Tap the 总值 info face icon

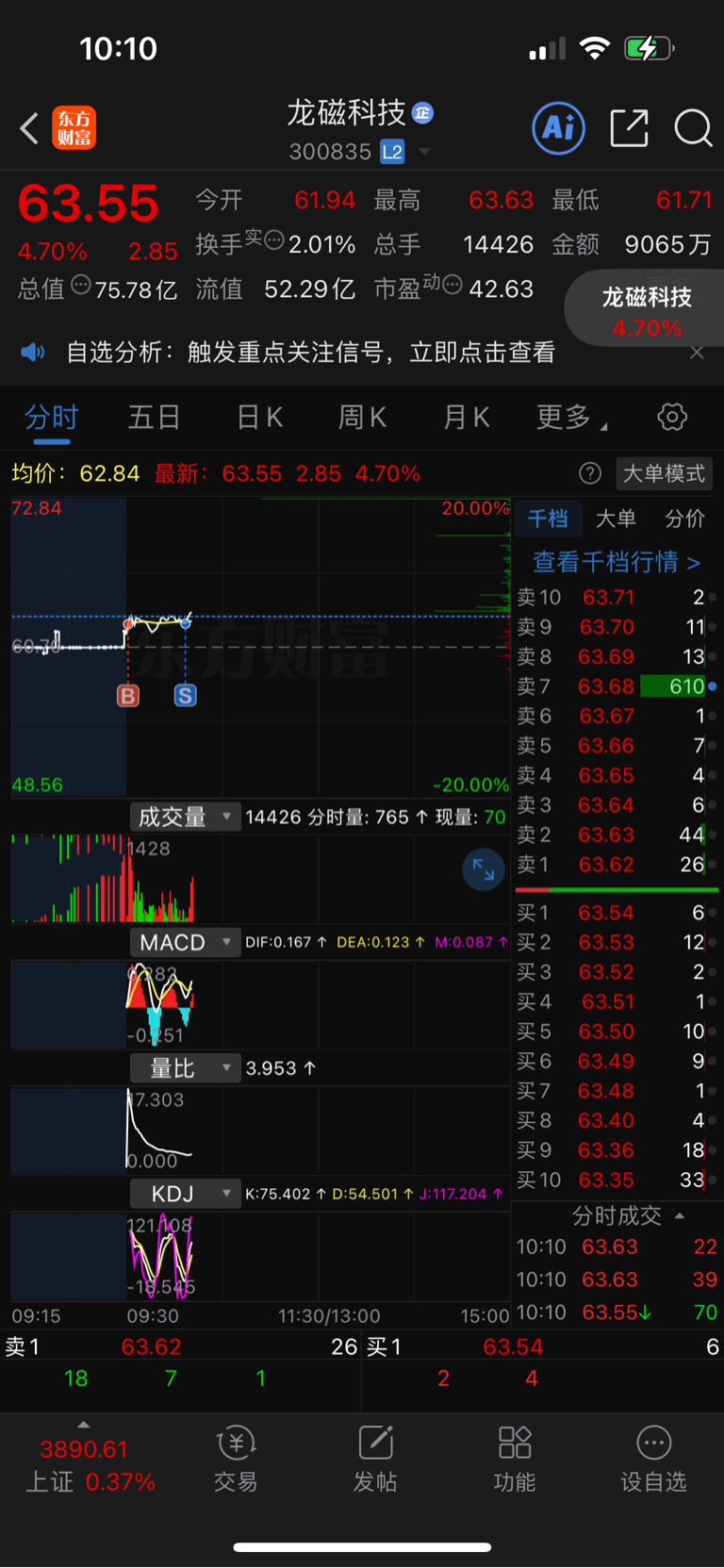[x=81, y=285]
